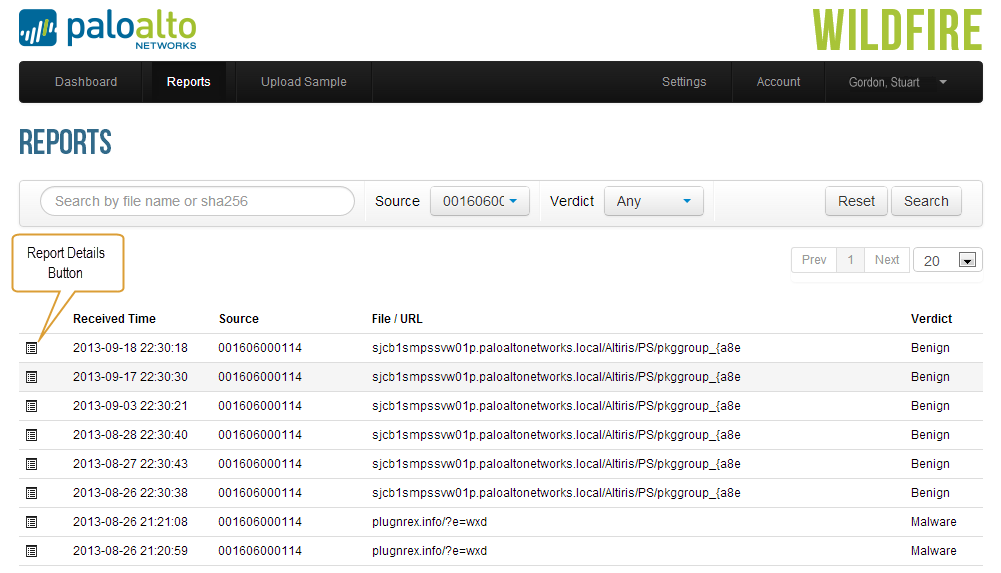Open report details for 2013-08-27 22:30:43 row
The image size is (1001, 573).
click(x=31, y=464)
